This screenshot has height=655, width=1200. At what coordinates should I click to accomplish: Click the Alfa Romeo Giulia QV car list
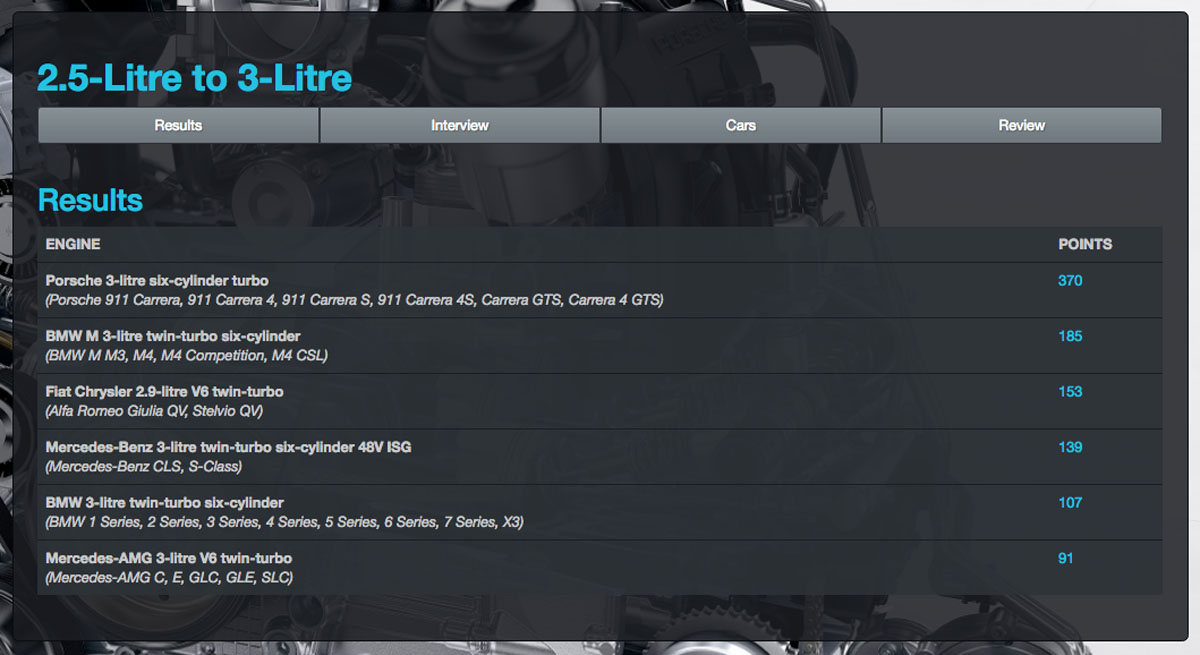(155, 411)
